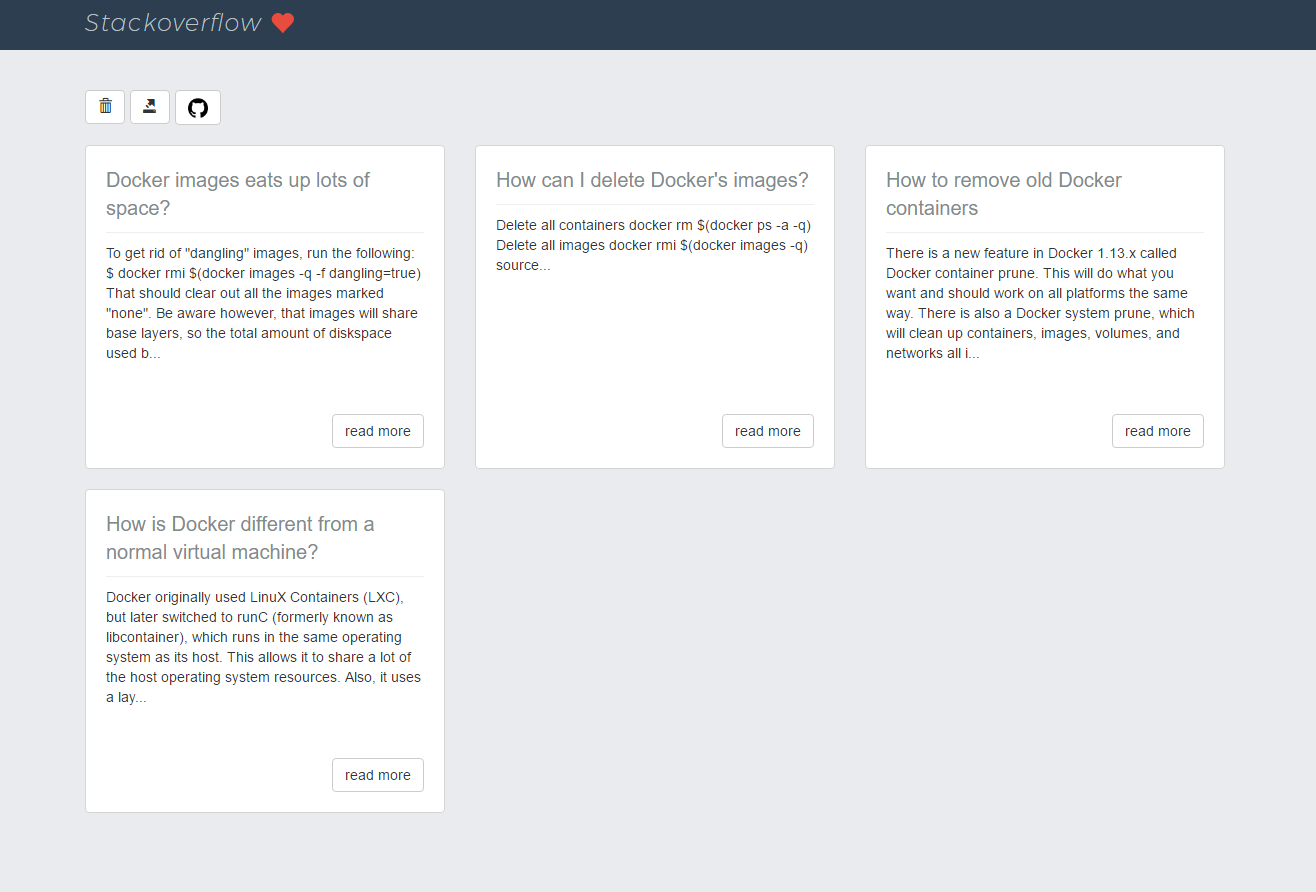1316x892 pixels.
Task: Click title 'How can I delete Docker's images?'
Action: (x=652, y=180)
